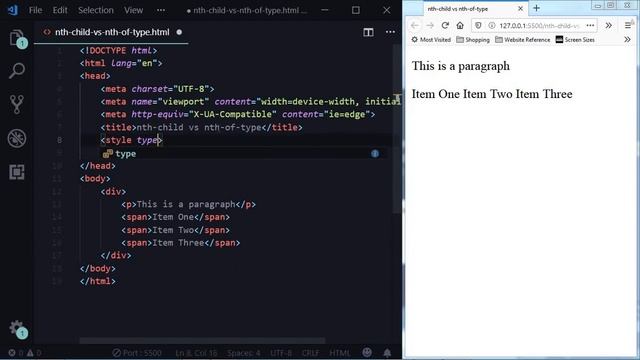640x360 pixels.
Task: Click tracking protection shield icon in Firefox
Action: (478, 25)
